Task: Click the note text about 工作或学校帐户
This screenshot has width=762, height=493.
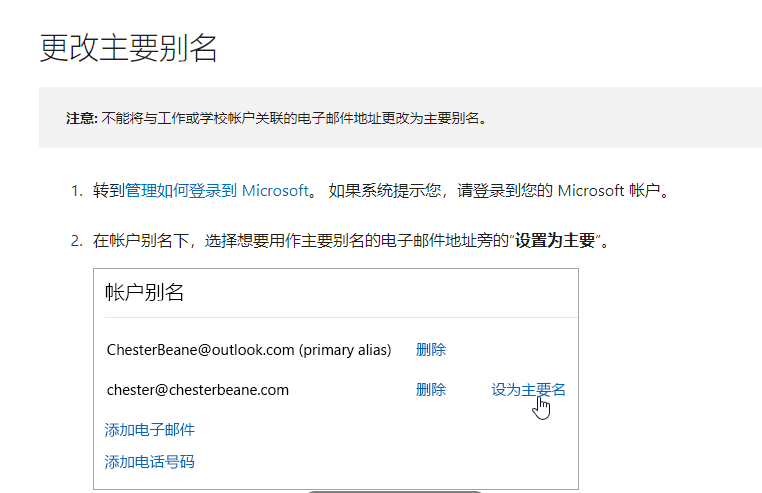Action: point(294,118)
